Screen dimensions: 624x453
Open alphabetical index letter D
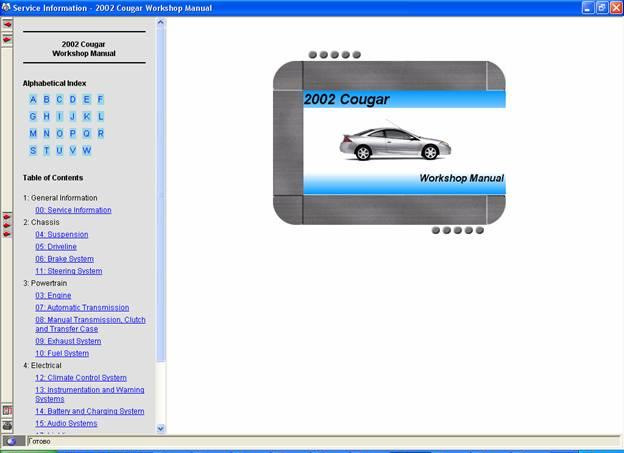pos(73,99)
